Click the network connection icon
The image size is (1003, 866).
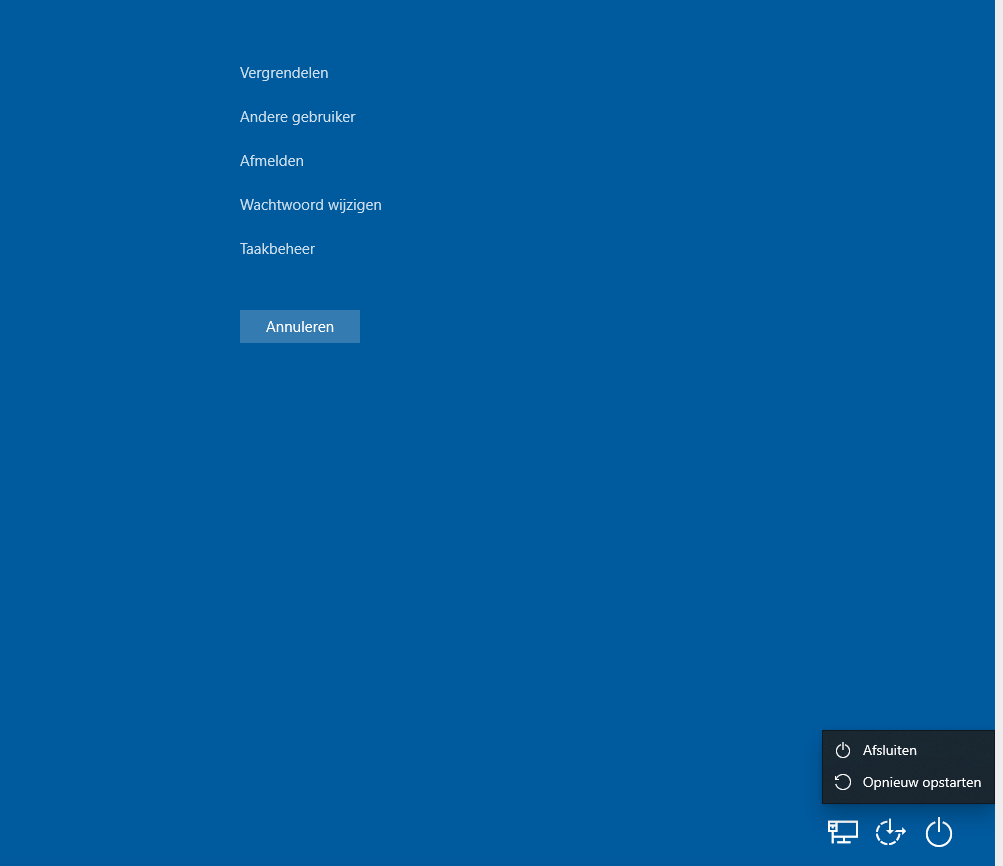coord(842,832)
